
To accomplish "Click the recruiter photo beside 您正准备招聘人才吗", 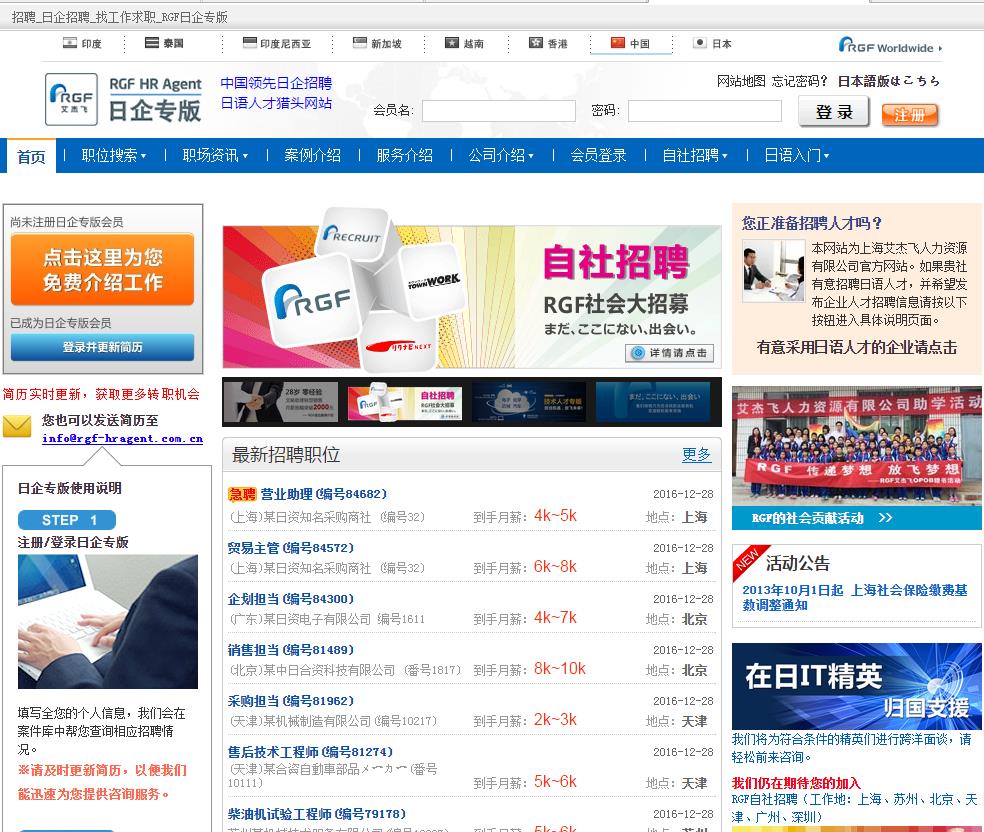I will tap(773, 270).
